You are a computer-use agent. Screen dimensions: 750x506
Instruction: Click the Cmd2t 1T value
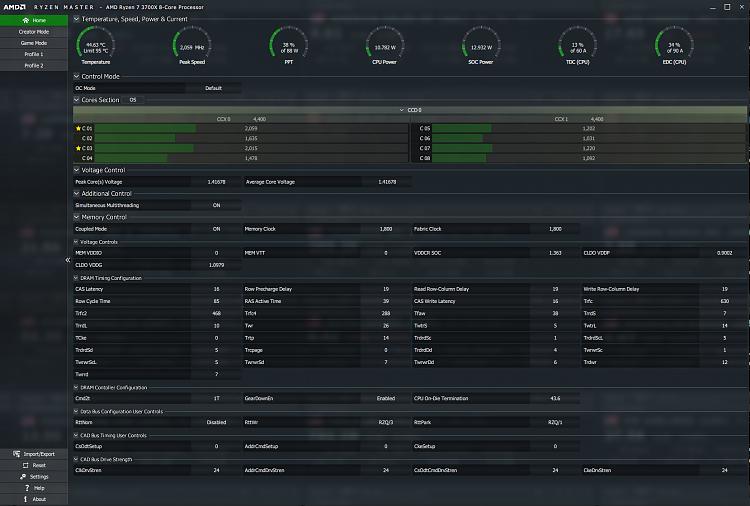click(216, 398)
